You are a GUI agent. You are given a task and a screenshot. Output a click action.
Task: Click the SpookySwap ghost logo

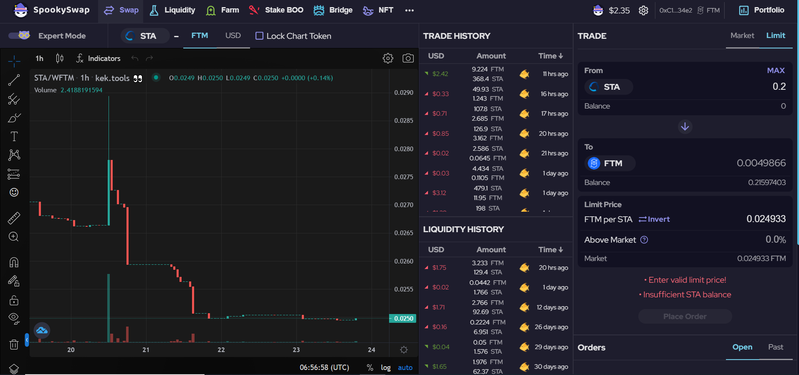click(x=21, y=10)
